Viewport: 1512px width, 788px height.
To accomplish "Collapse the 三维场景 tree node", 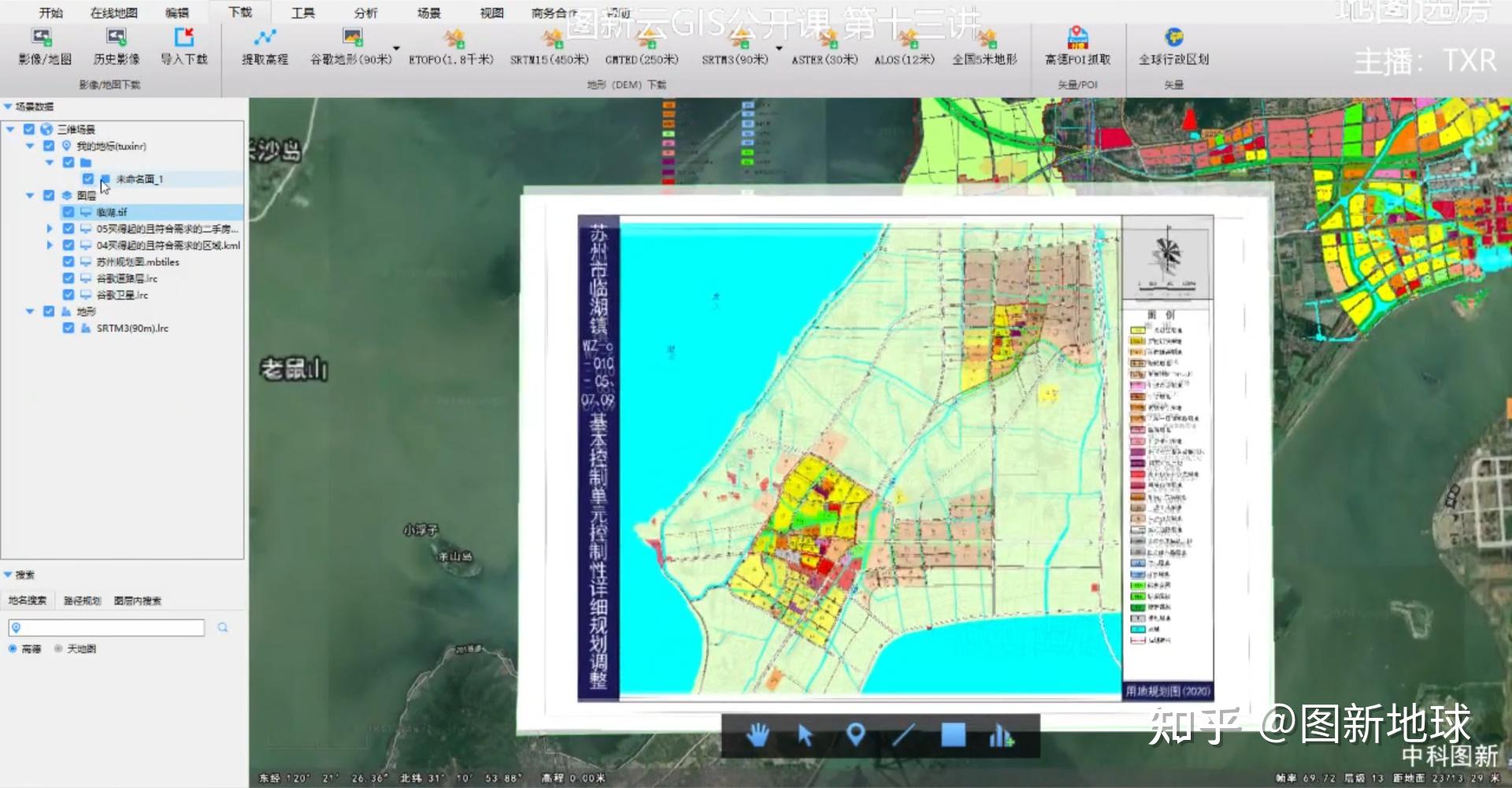I will [x=10, y=129].
